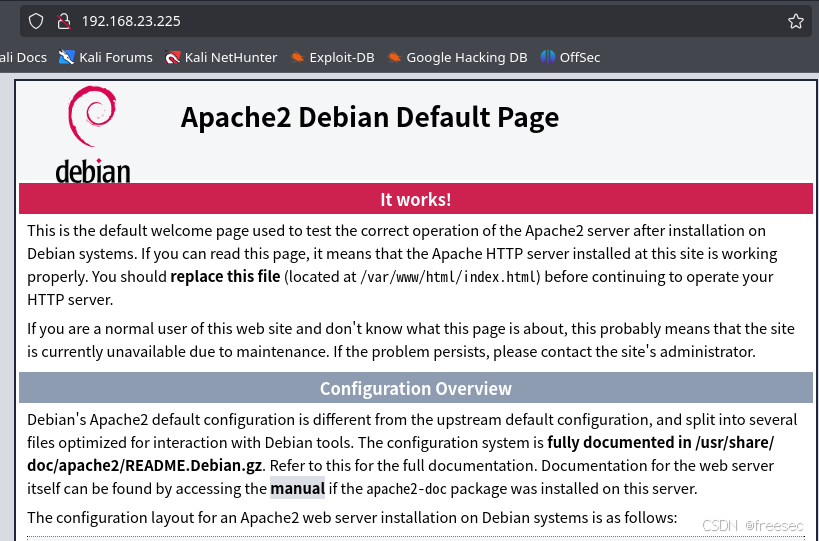This screenshot has width=819, height=541.
Task: Click the Exploit-DB bookmark icon
Action: [x=297, y=57]
